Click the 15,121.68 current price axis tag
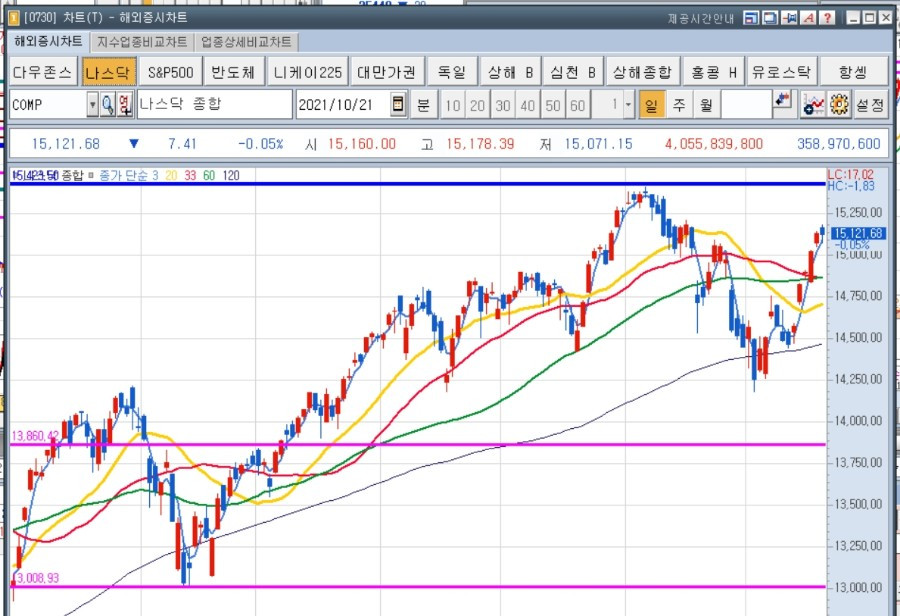This screenshot has width=900, height=616. coord(858,233)
